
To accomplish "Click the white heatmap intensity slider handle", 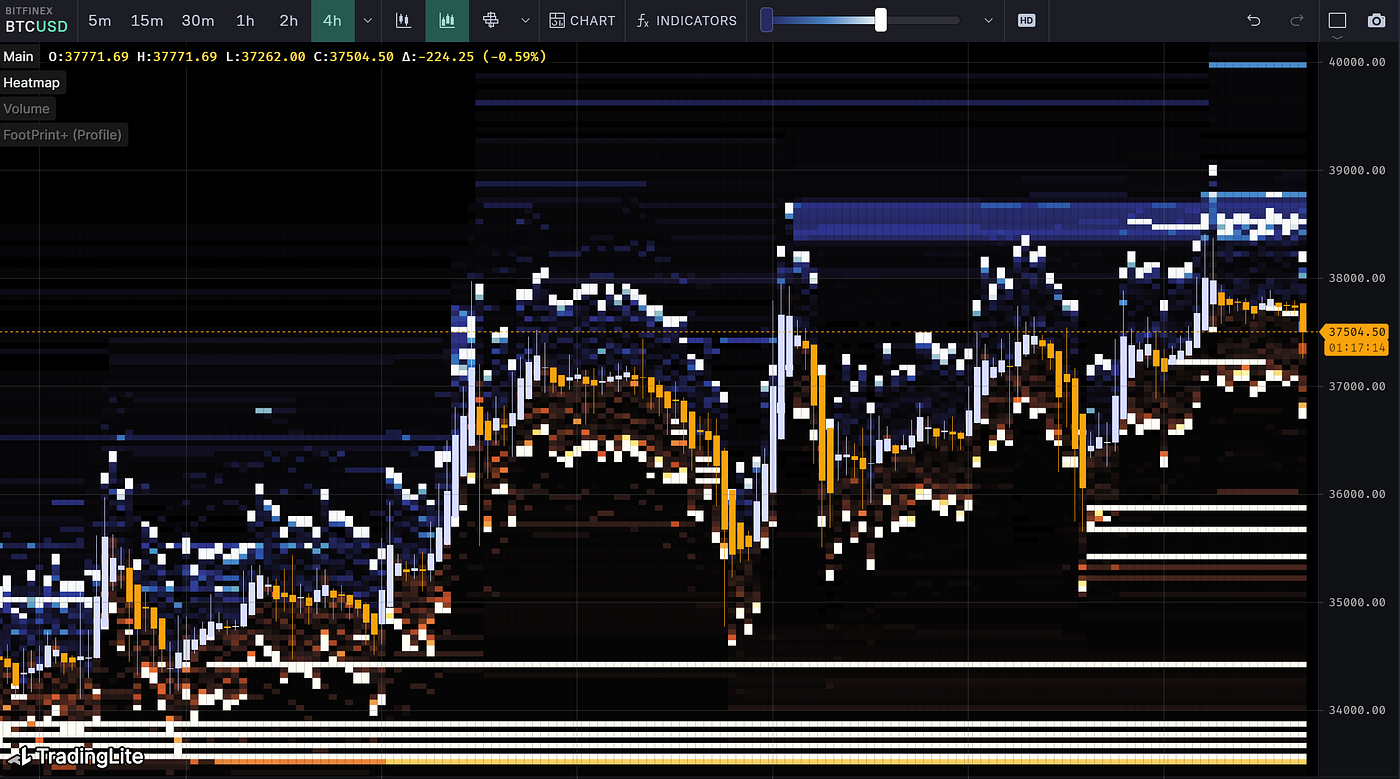I will [x=881, y=20].
